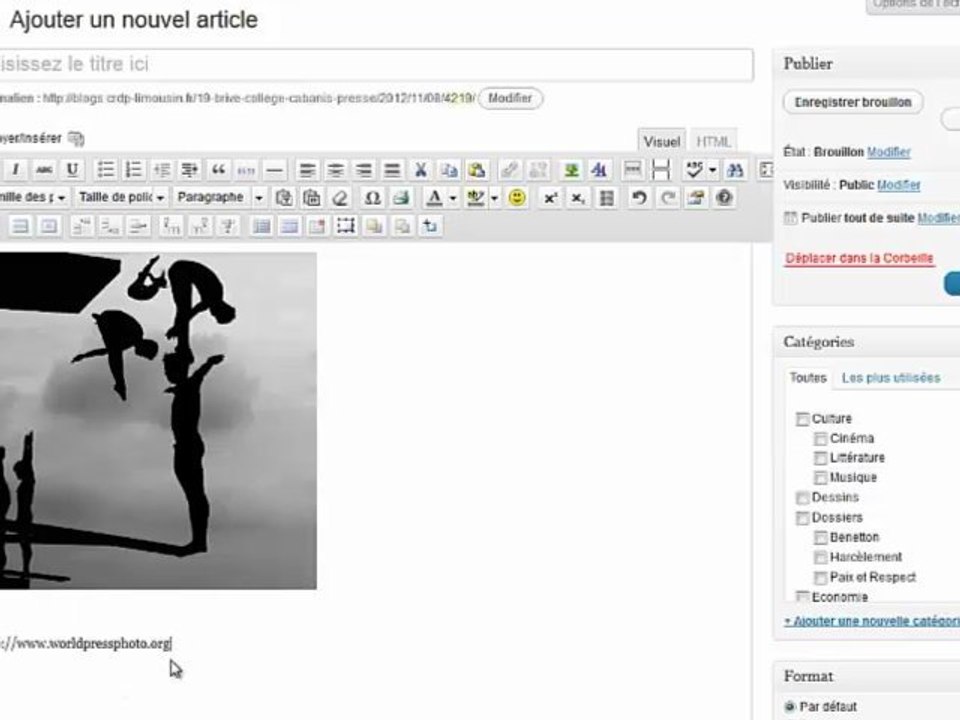Insert special character omega

pos(372,198)
